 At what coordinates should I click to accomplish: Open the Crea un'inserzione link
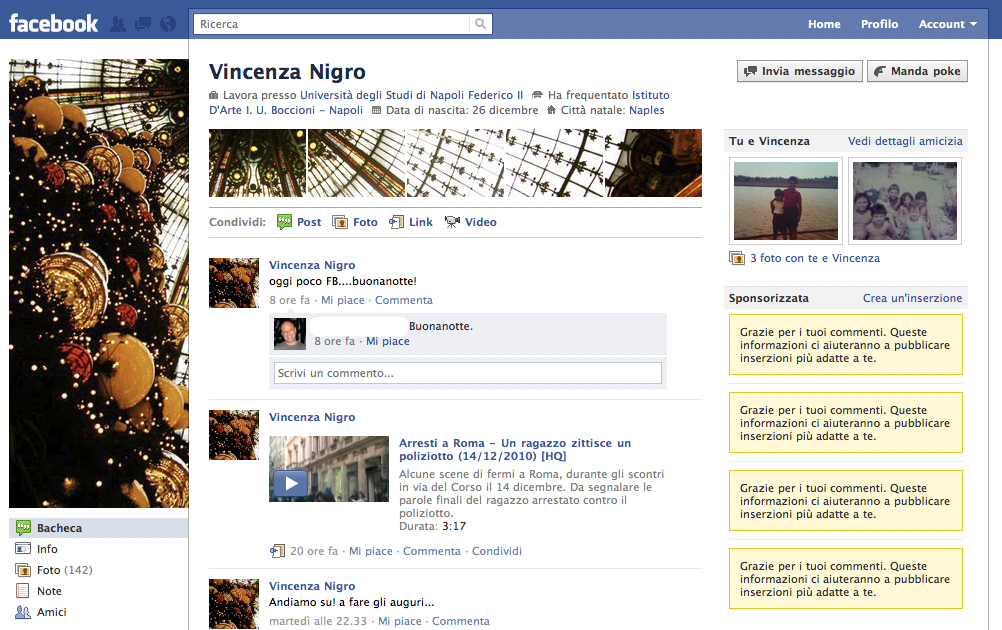pos(912,298)
